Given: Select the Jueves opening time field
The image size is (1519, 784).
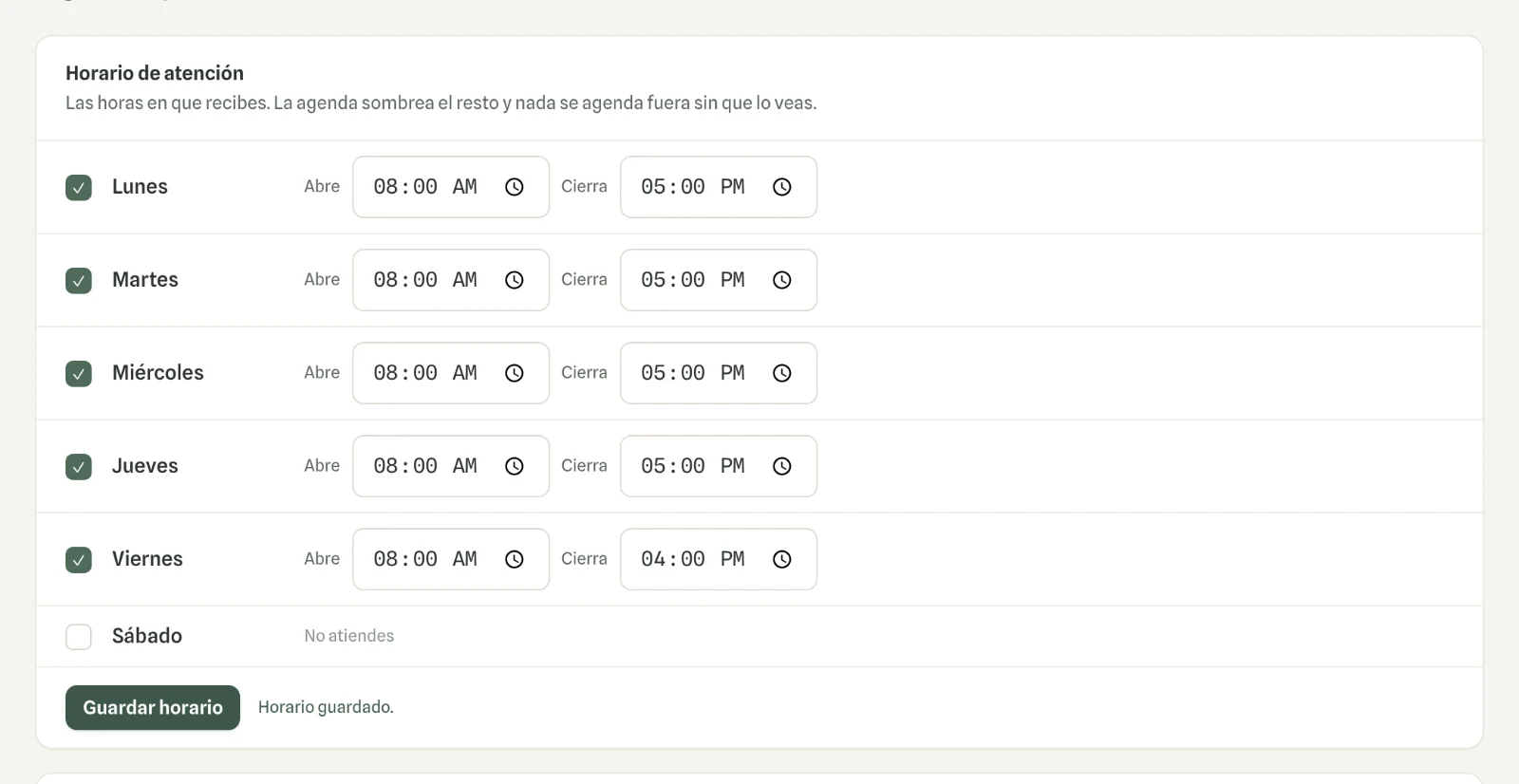Looking at the screenshot, I should pos(451,466).
